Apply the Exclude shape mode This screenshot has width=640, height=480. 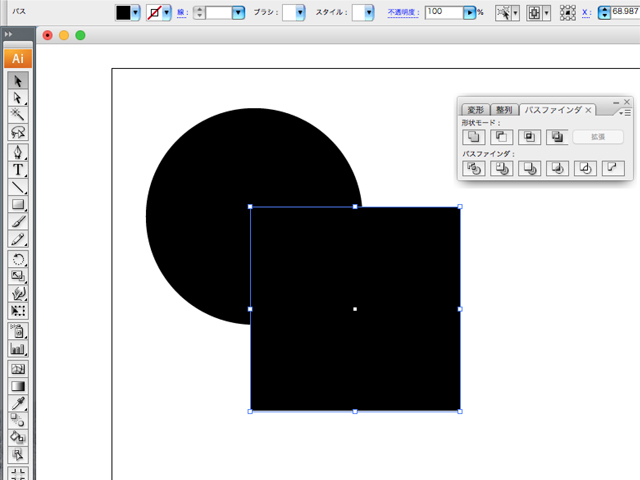[558, 137]
